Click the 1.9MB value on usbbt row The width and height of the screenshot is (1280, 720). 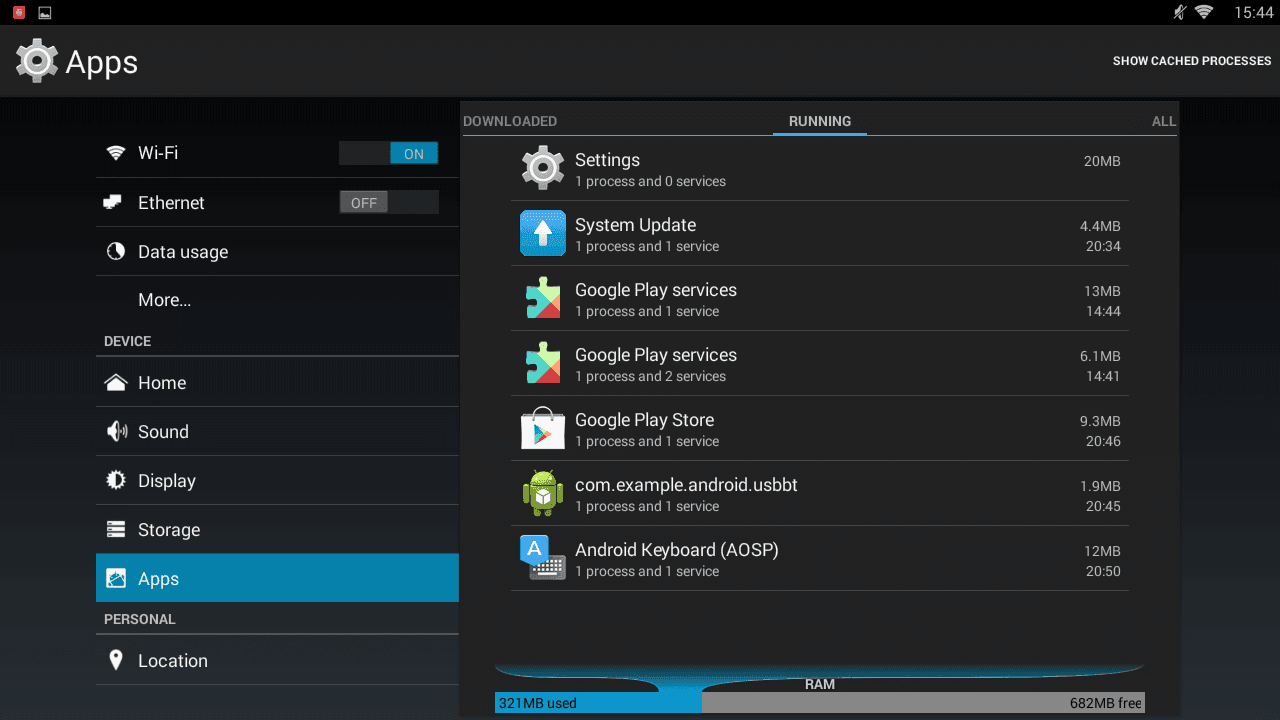pos(1100,486)
